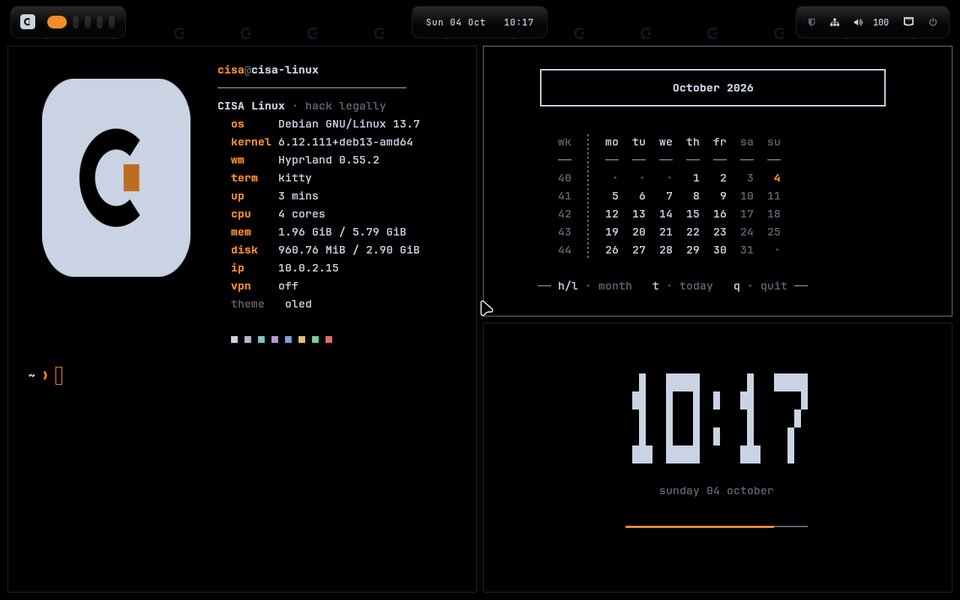The width and height of the screenshot is (960, 600).
Task: Click the h/l month navigation hint
Action: coord(594,286)
